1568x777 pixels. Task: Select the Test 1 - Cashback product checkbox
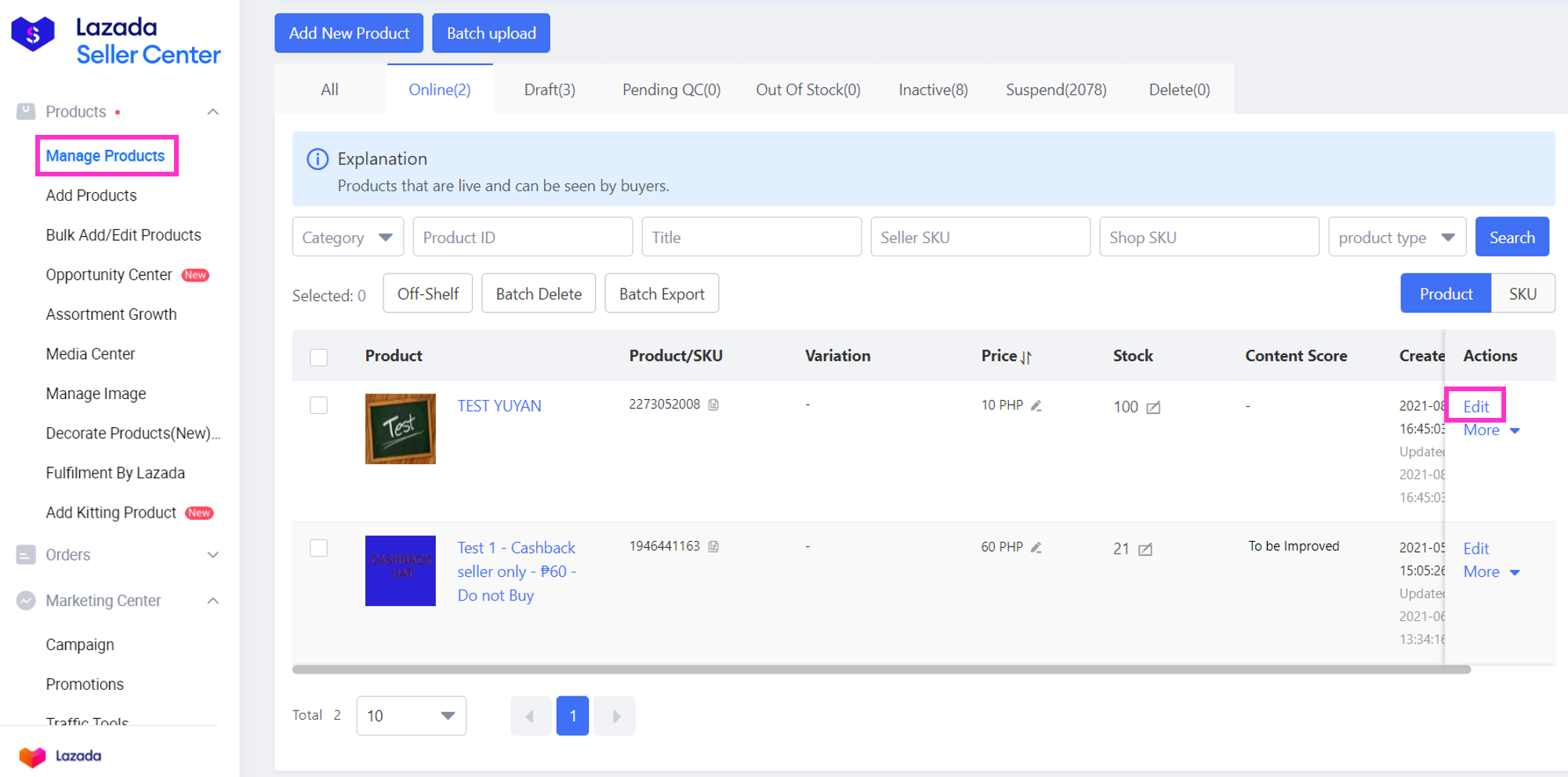[x=318, y=547]
